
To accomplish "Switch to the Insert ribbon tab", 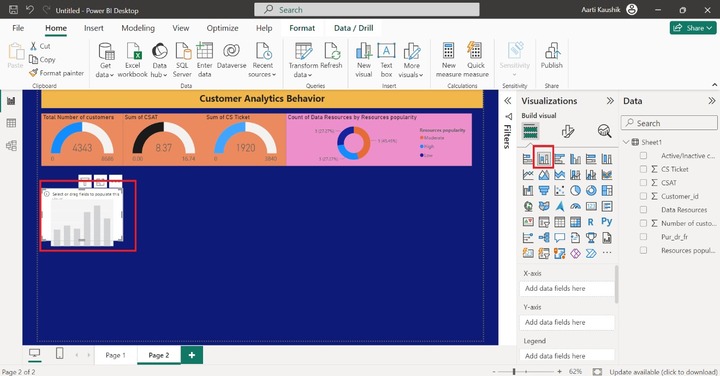I will coord(94,28).
